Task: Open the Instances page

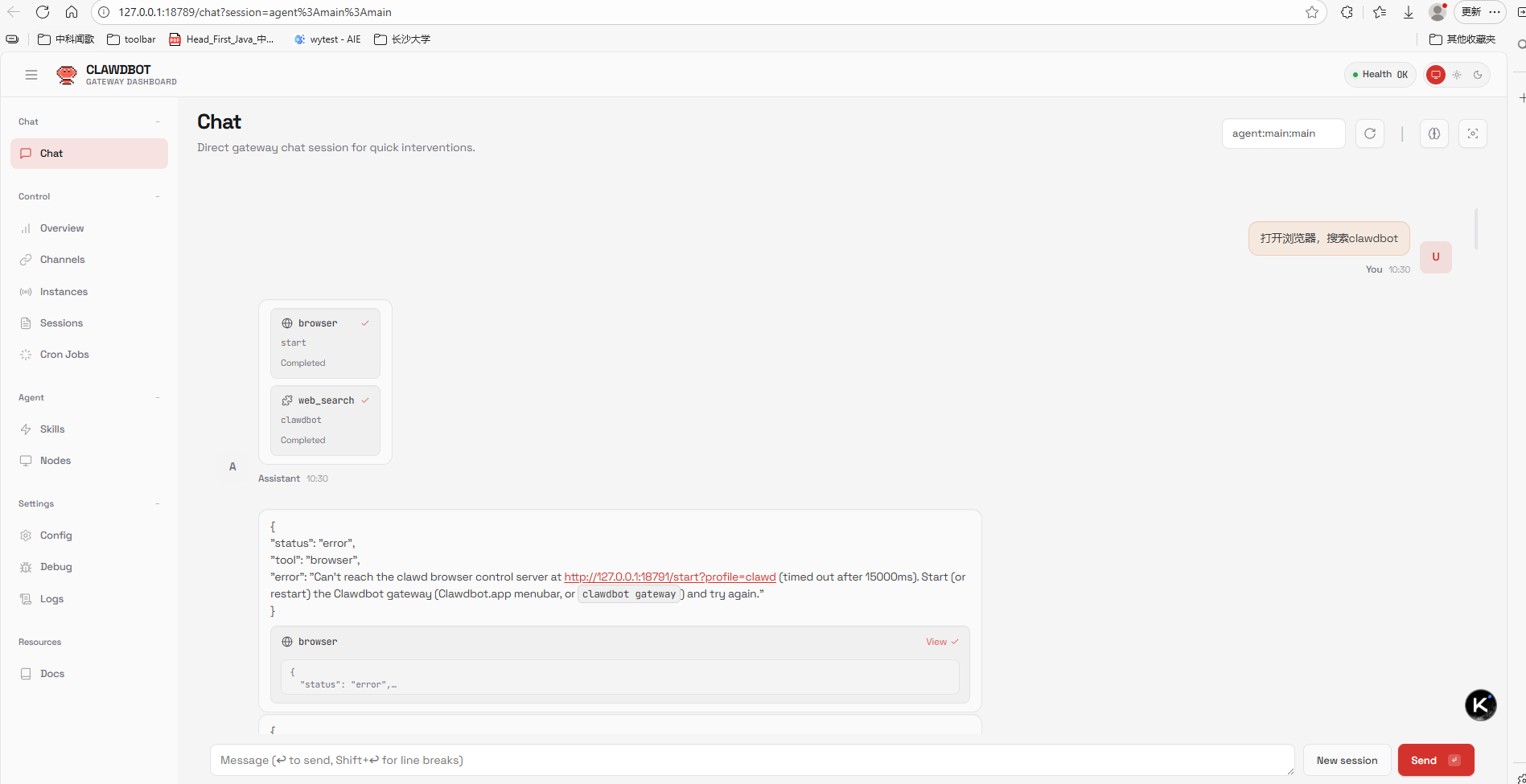Action: [89, 292]
